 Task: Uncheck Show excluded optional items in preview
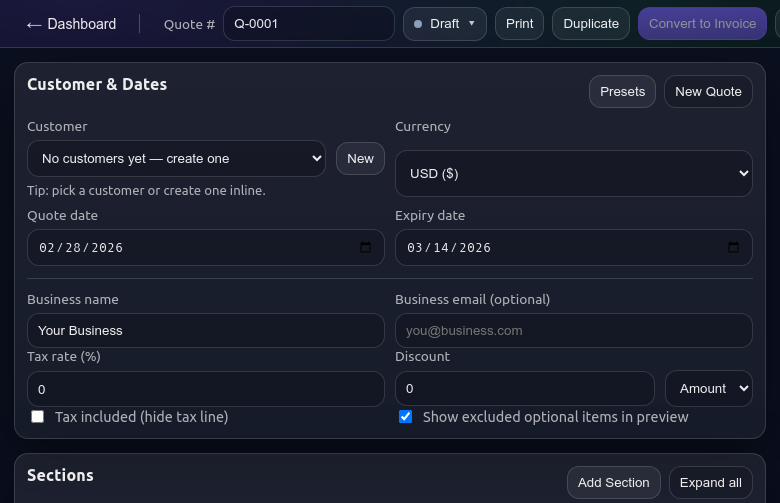tap(405, 416)
